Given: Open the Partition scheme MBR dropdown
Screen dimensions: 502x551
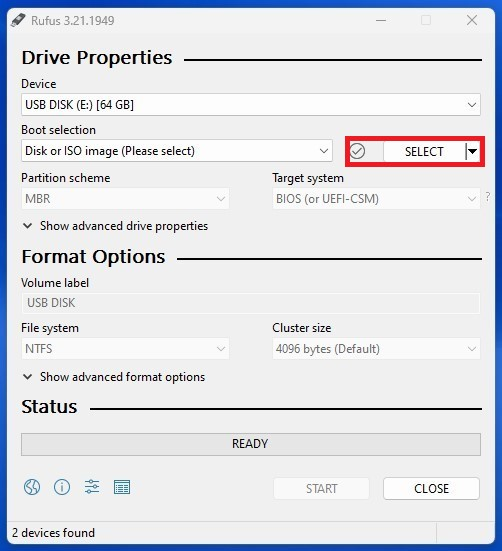Looking at the screenshot, I should pyautogui.click(x=125, y=199).
